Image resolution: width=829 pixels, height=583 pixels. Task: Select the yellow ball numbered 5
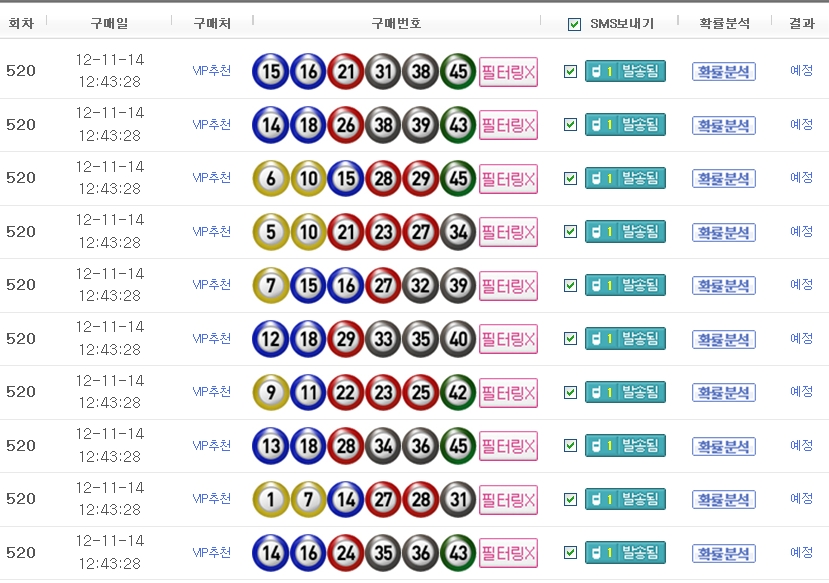[270, 232]
